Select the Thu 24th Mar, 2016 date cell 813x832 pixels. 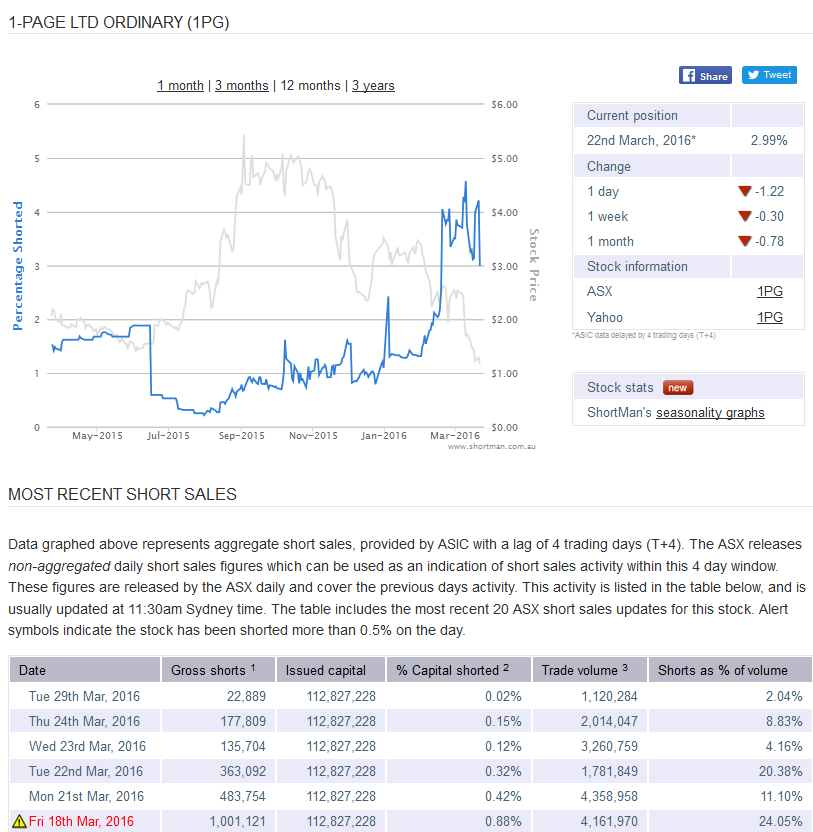click(x=84, y=721)
